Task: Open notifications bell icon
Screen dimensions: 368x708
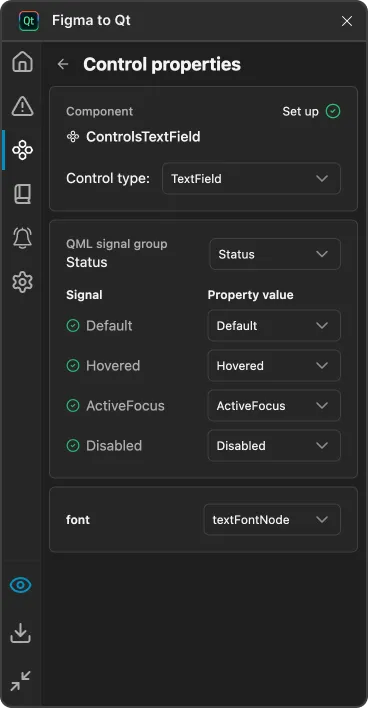Action: tap(22, 238)
